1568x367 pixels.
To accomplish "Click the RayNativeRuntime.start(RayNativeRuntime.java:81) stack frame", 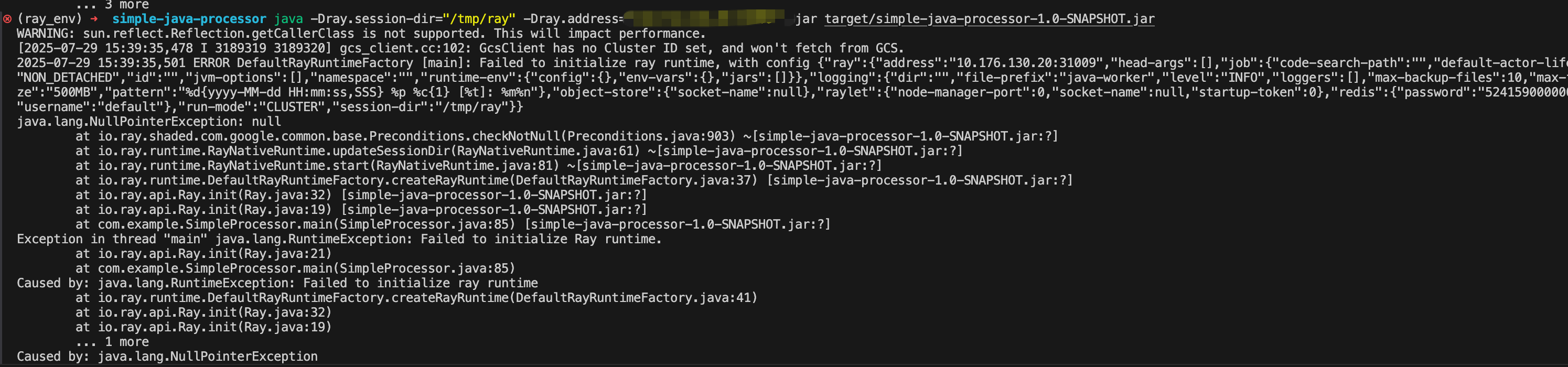I will [478, 165].
